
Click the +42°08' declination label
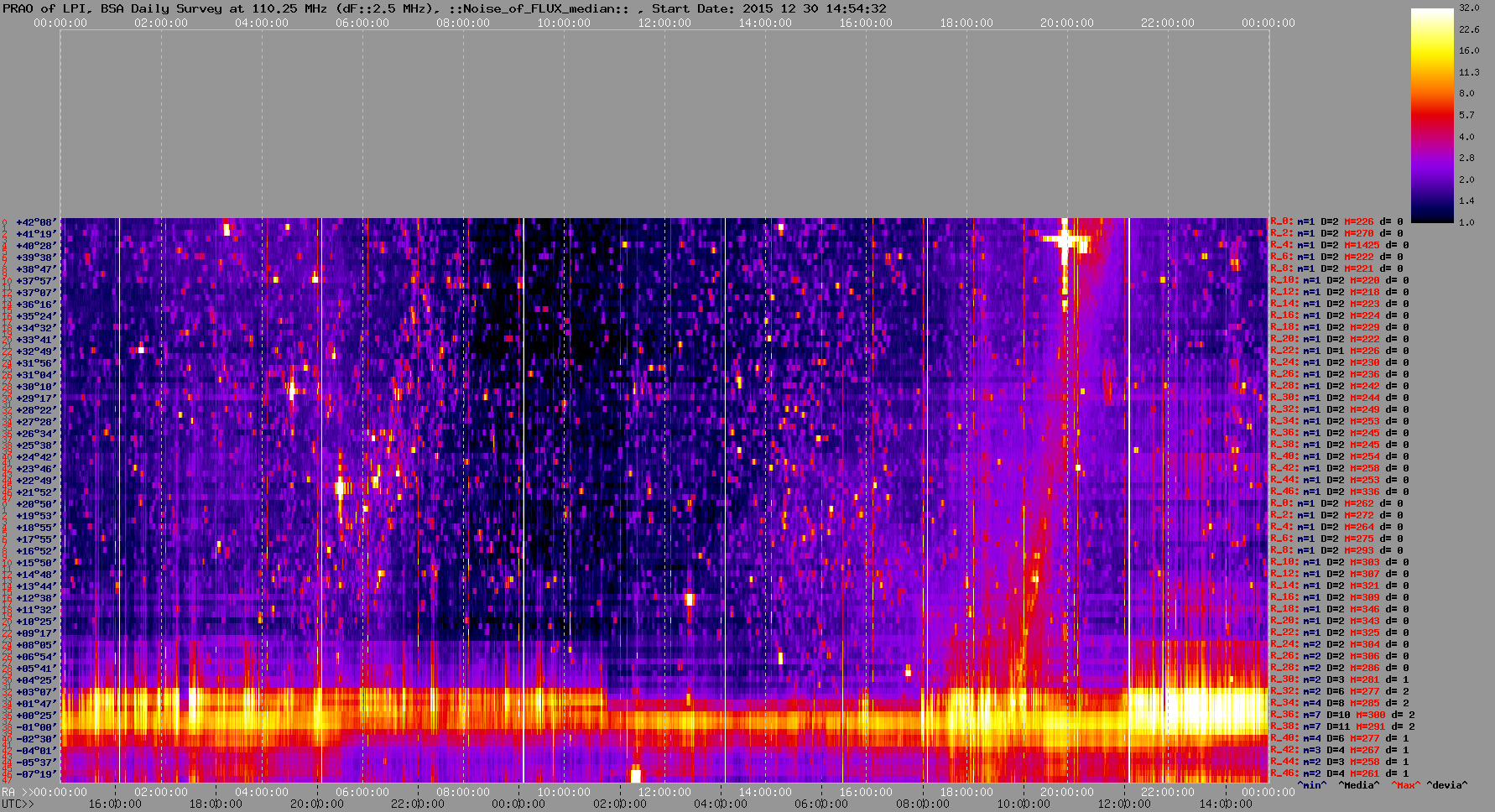click(36, 222)
